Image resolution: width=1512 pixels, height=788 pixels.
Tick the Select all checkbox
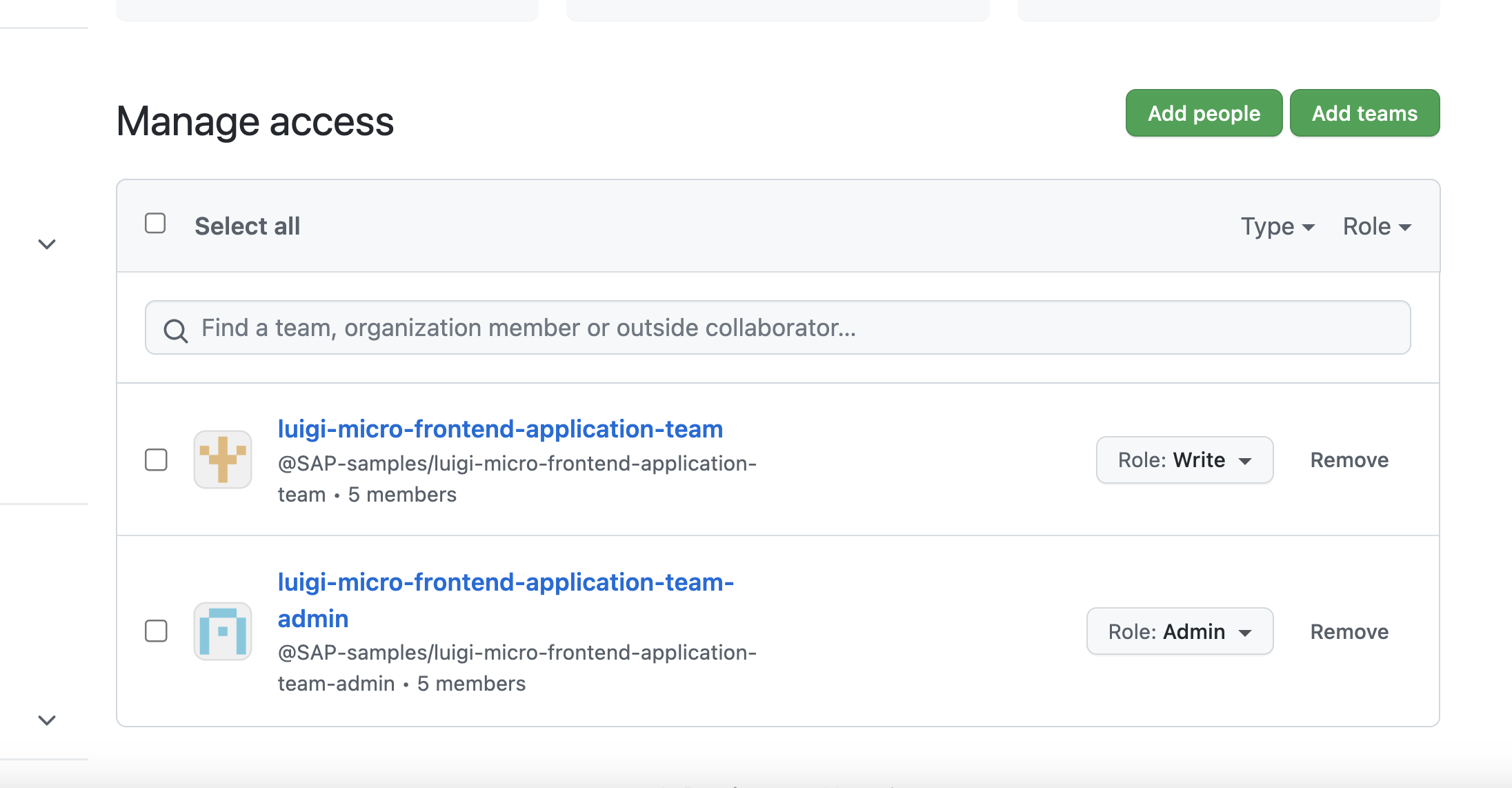pos(155,224)
